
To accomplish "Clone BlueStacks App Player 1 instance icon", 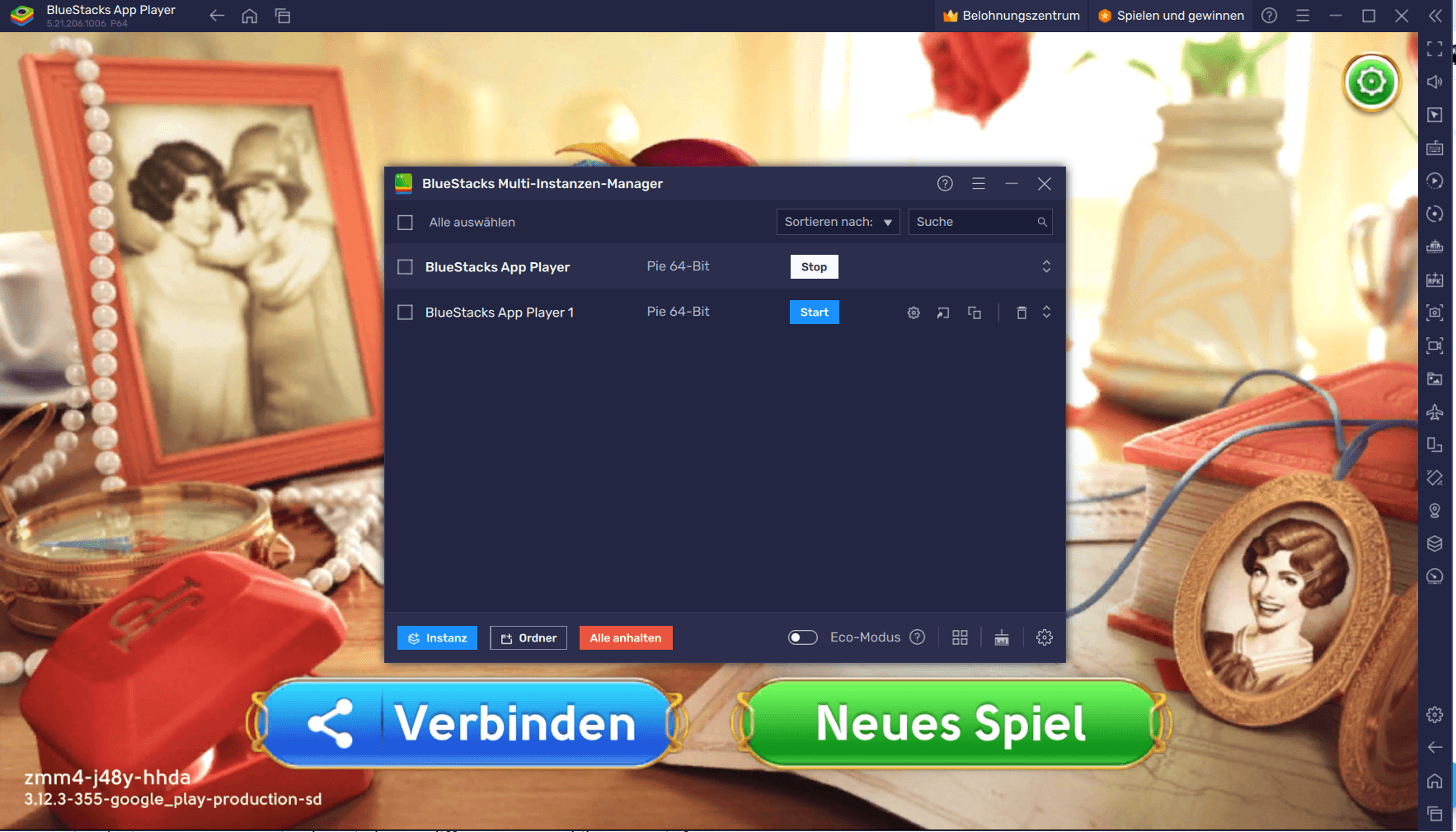I will click(975, 313).
